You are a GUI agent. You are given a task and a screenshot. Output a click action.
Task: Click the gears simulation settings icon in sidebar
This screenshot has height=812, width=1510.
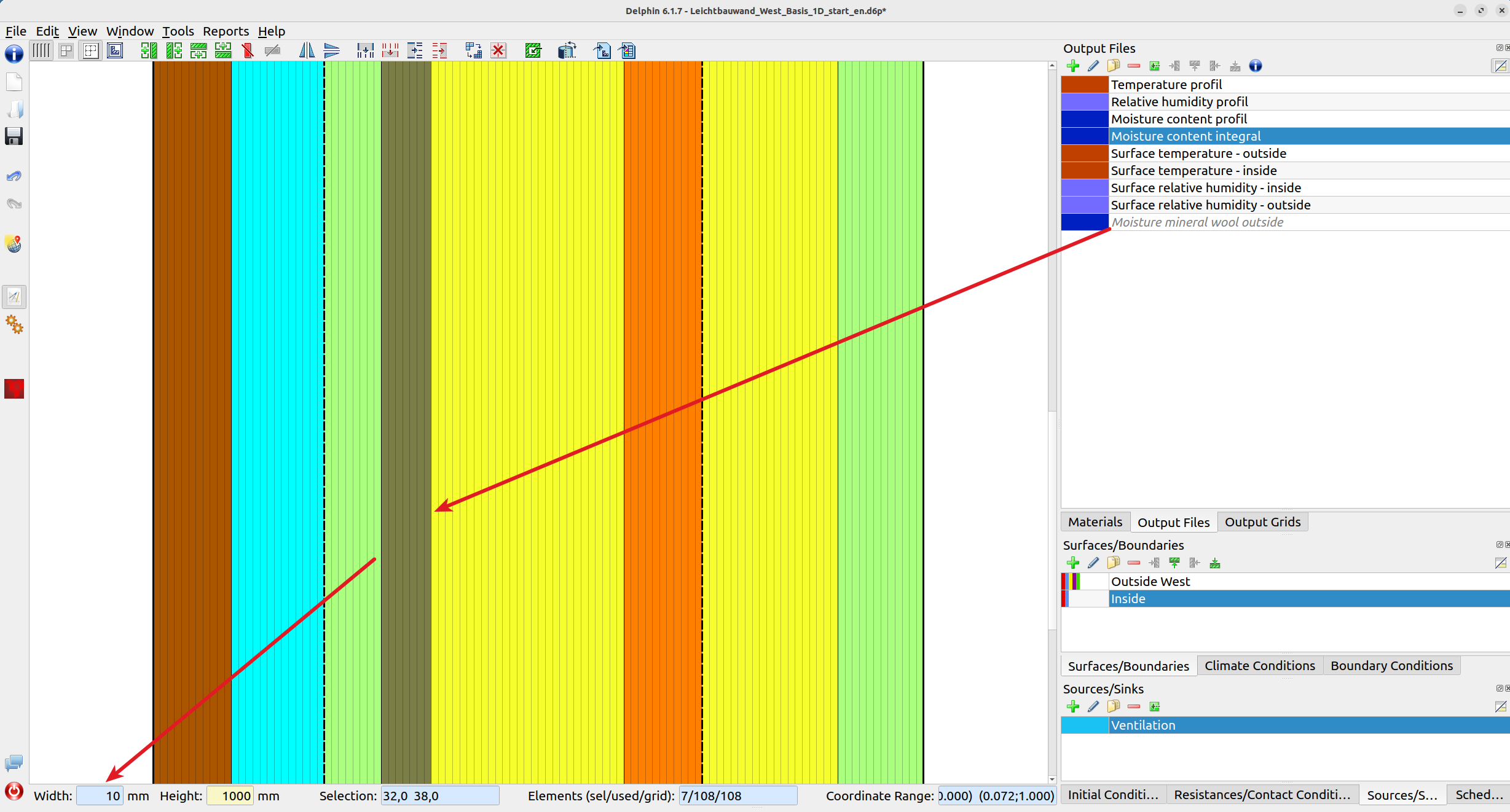click(x=14, y=324)
